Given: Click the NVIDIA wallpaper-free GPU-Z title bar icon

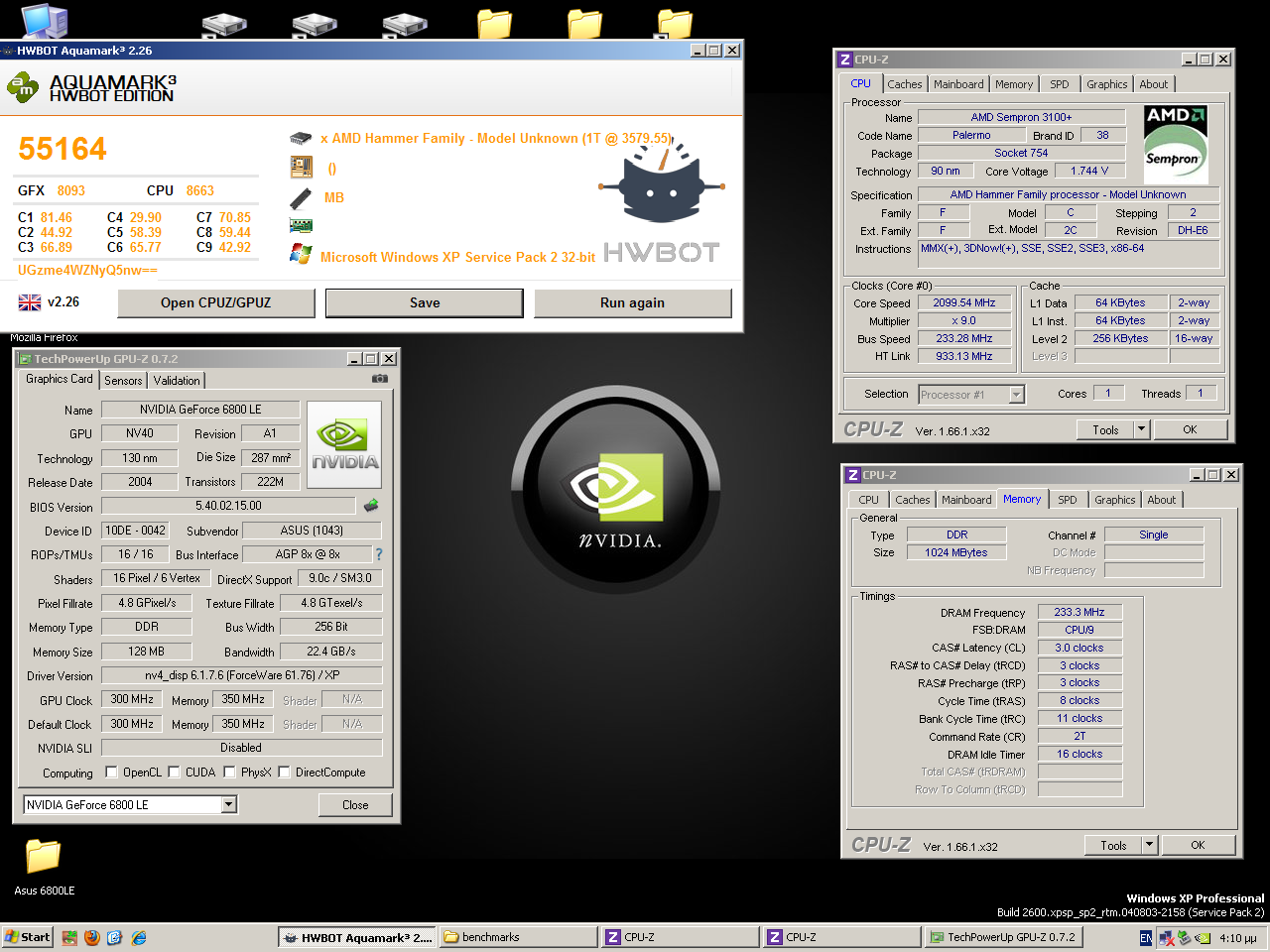Looking at the screenshot, I should pyautogui.click(x=26, y=359).
